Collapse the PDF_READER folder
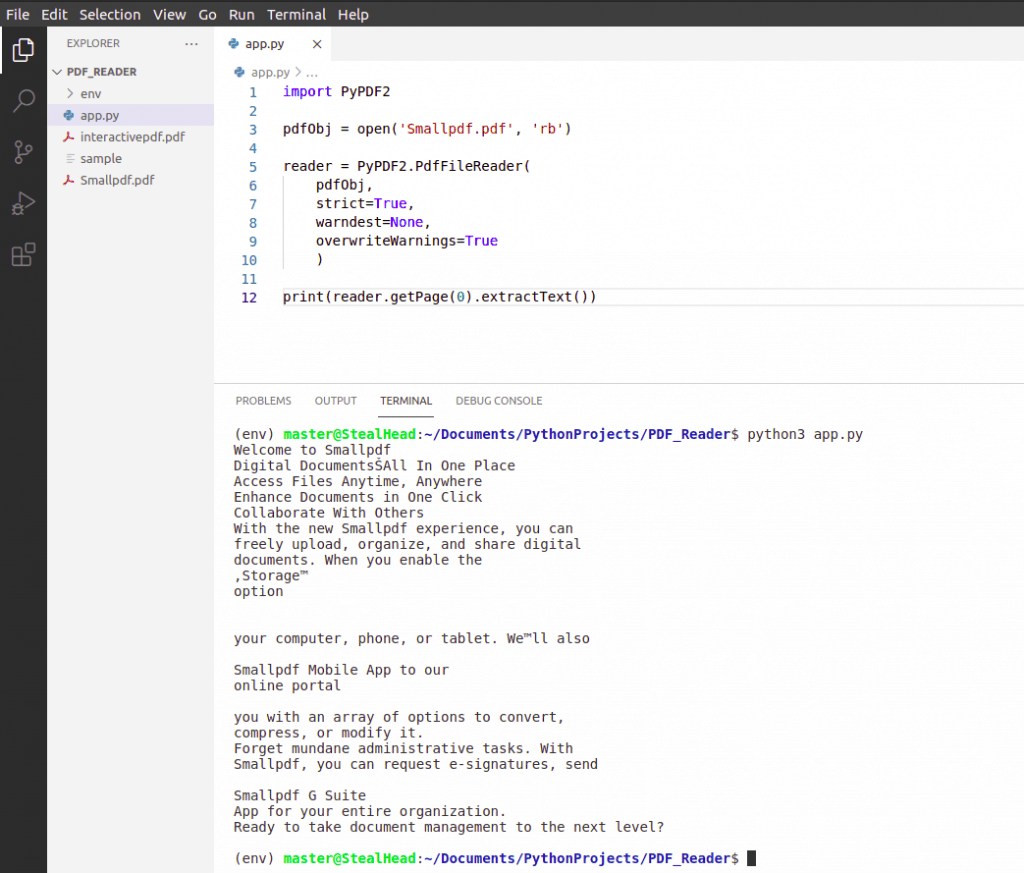1024x873 pixels. coord(57,71)
